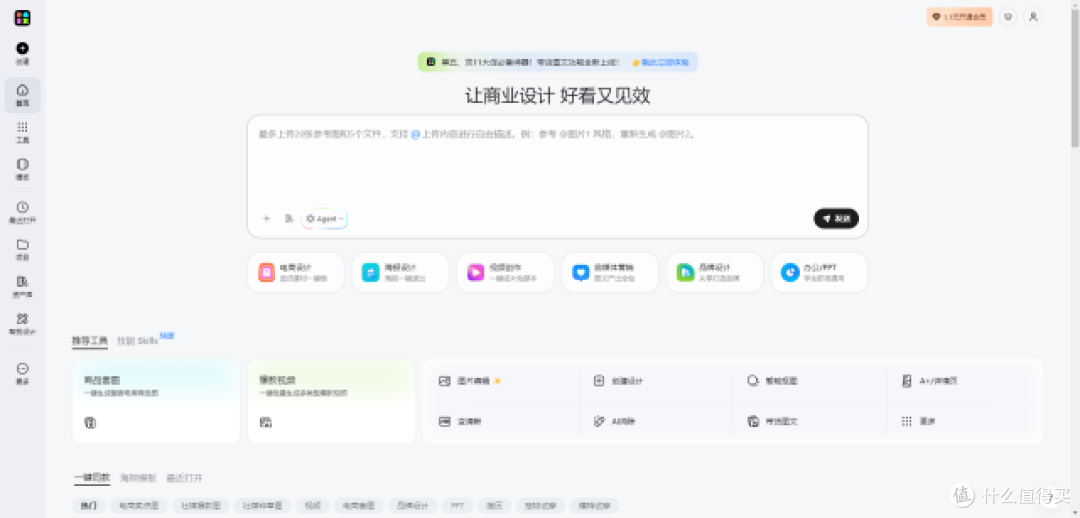Open the 帮我设计 sidebar icon
1080x518 pixels.
[x=22, y=318]
